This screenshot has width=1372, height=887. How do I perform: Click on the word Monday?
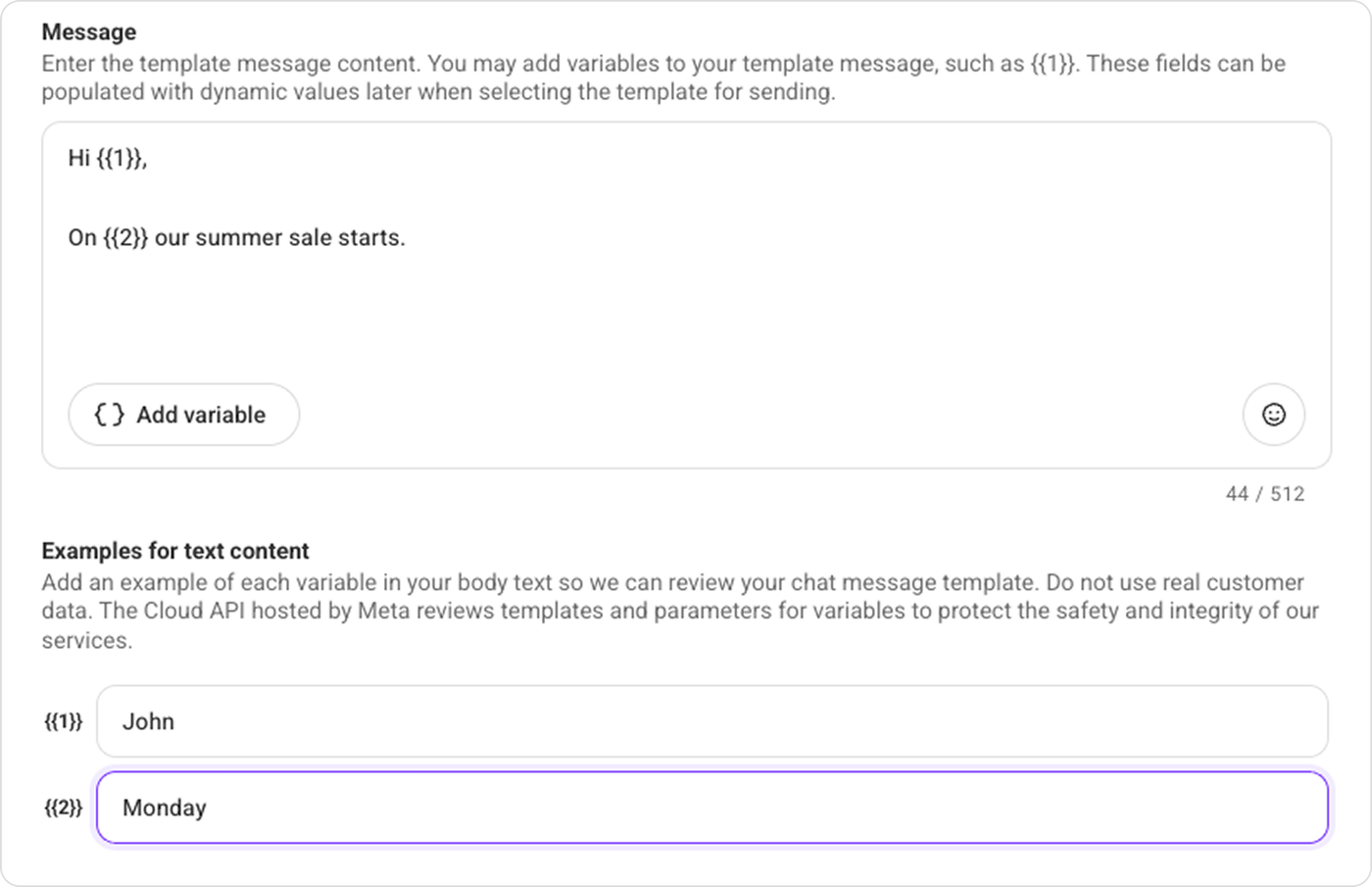pyautogui.click(x=164, y=809)
